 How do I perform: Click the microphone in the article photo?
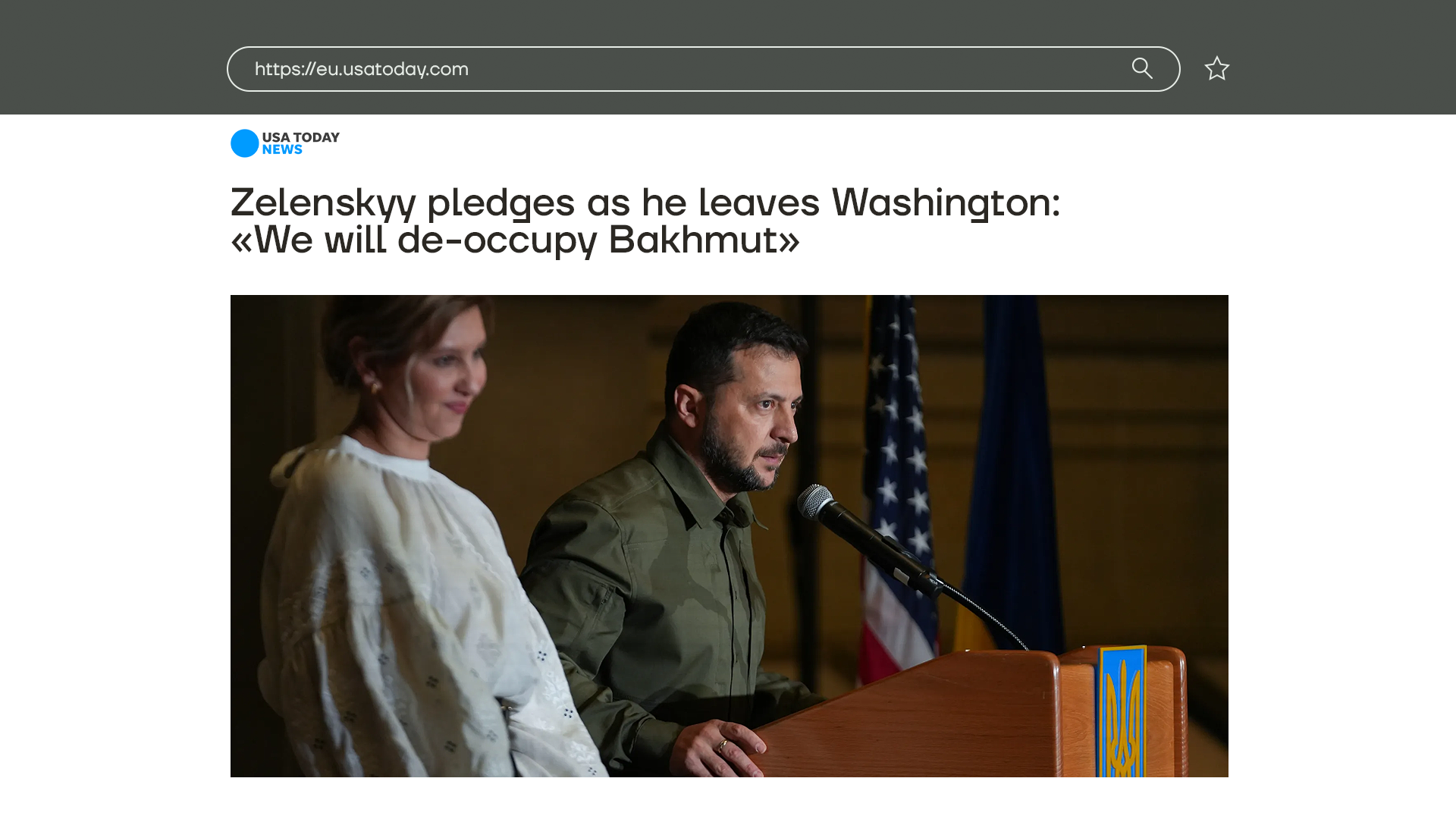tap(868, 539)
